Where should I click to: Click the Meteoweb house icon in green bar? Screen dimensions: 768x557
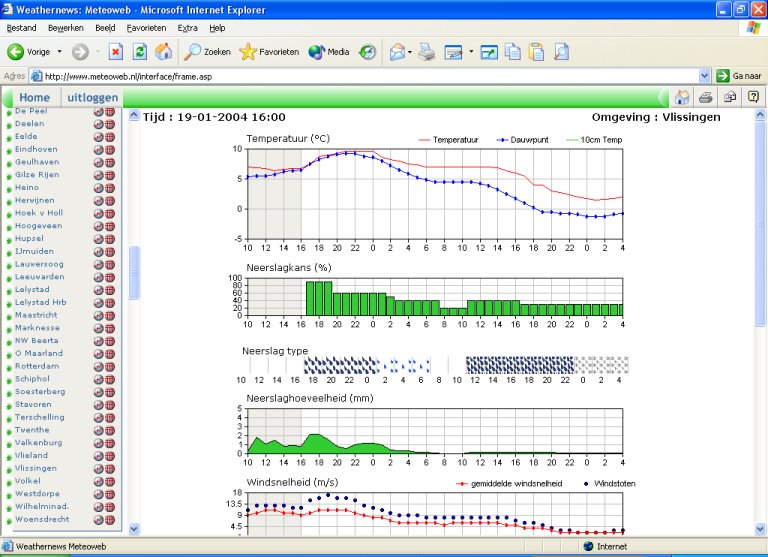682,97
